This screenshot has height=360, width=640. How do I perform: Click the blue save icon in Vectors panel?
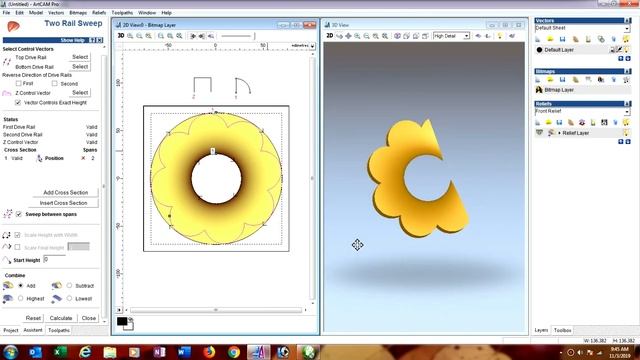pyautogui.click(x=562, y=39)
